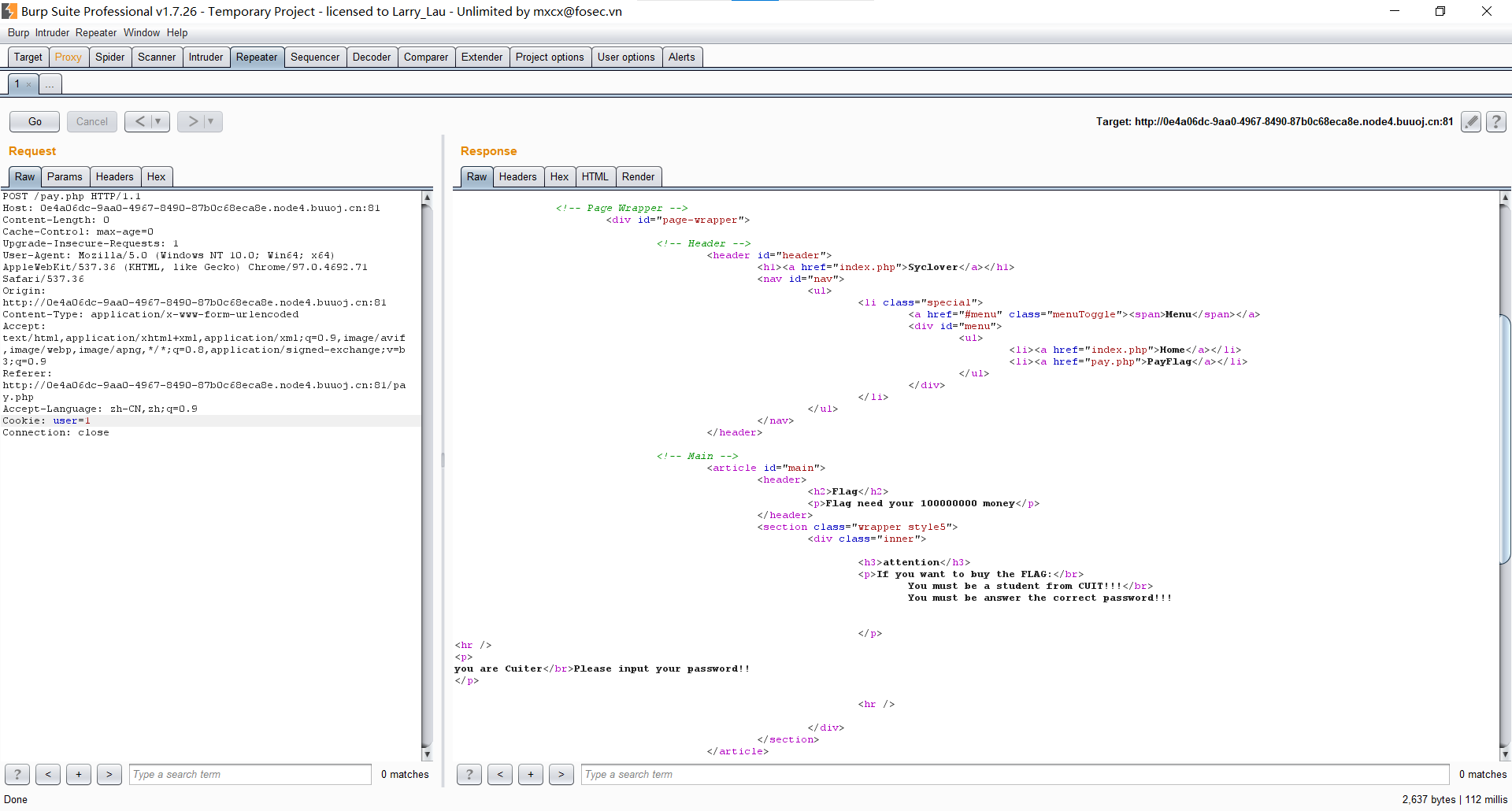This screenshot has height=811, width=1512.
Task: Go to next match in response search
Action: 561,774
